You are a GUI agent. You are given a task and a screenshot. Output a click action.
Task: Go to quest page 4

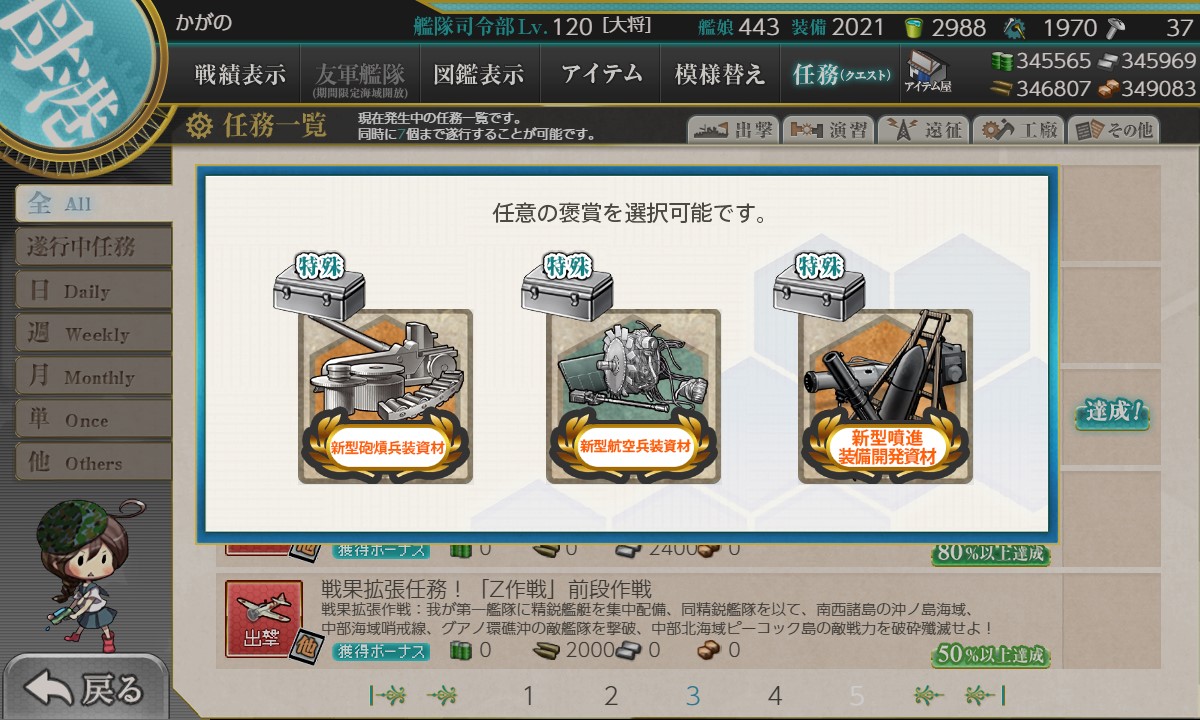(774, 696)
